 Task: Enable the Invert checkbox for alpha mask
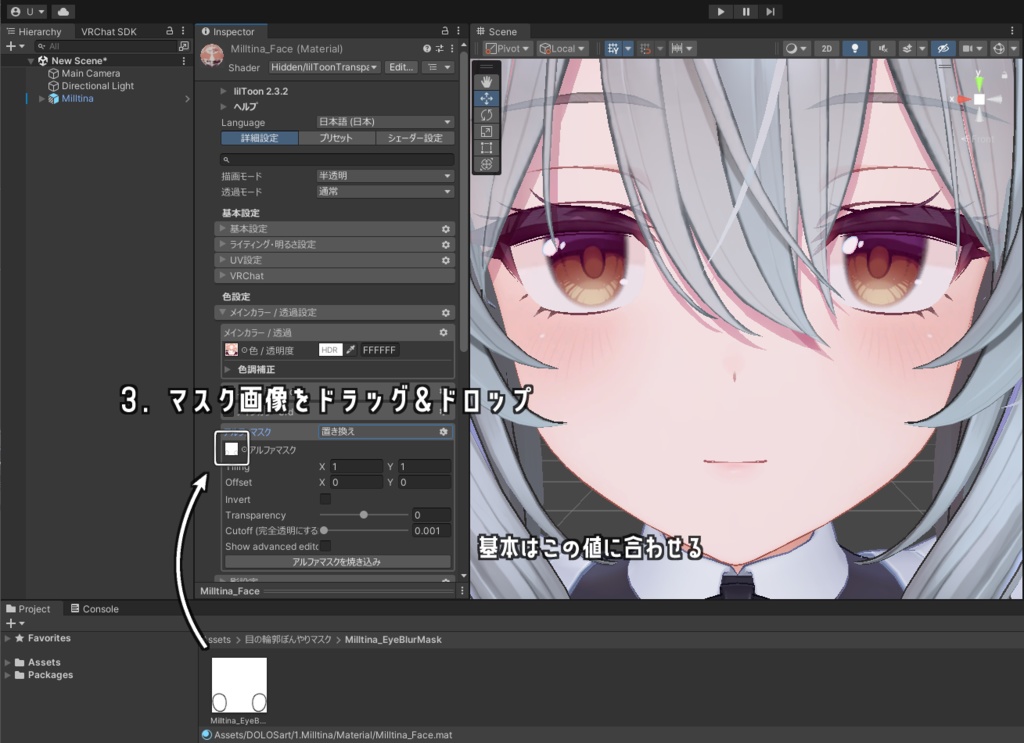pyautogui.click(x=324, y=499)
